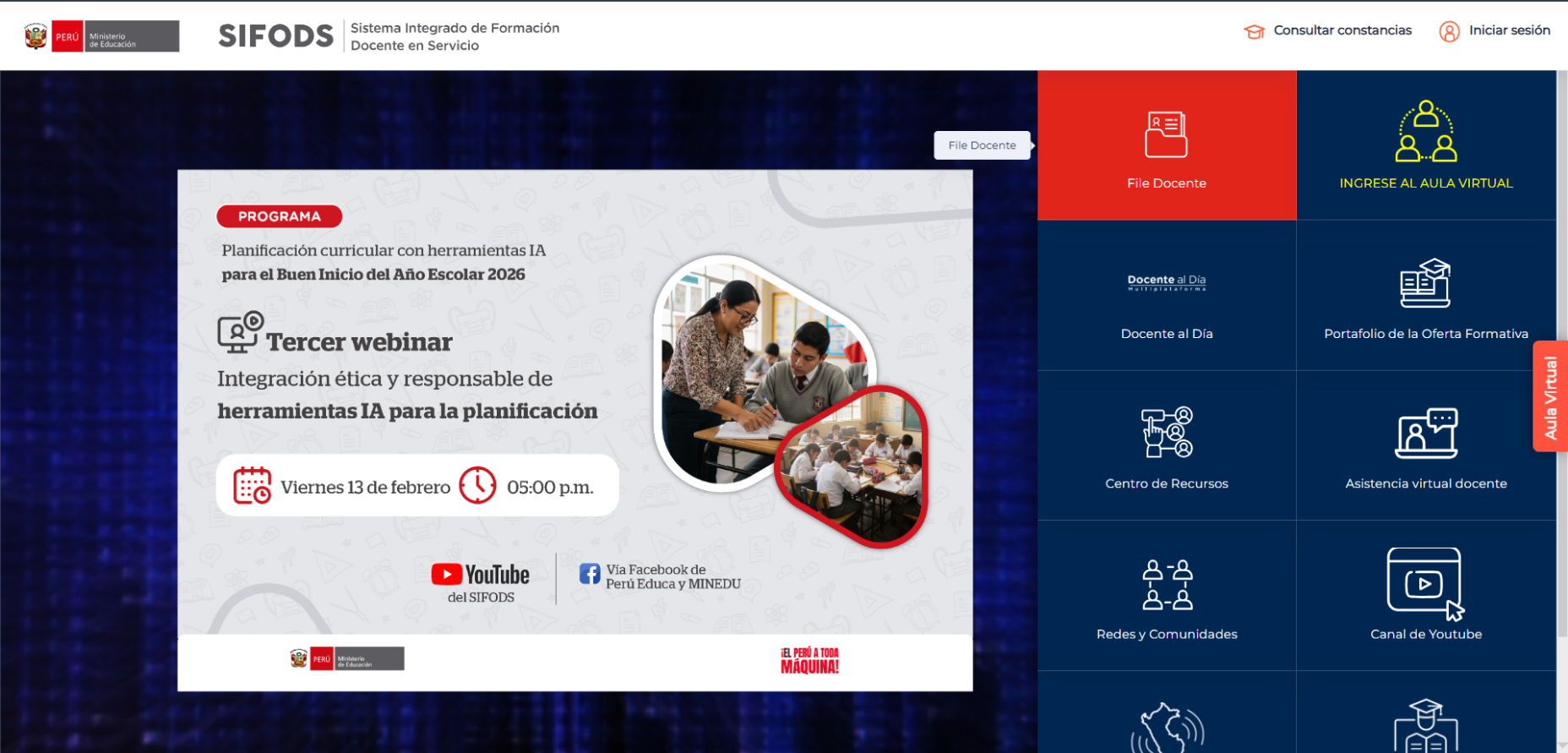Click the page's vertical scrollbar
This screenshot has width=1568, height=753.
pyautogui.click(x=1562, y=338)
